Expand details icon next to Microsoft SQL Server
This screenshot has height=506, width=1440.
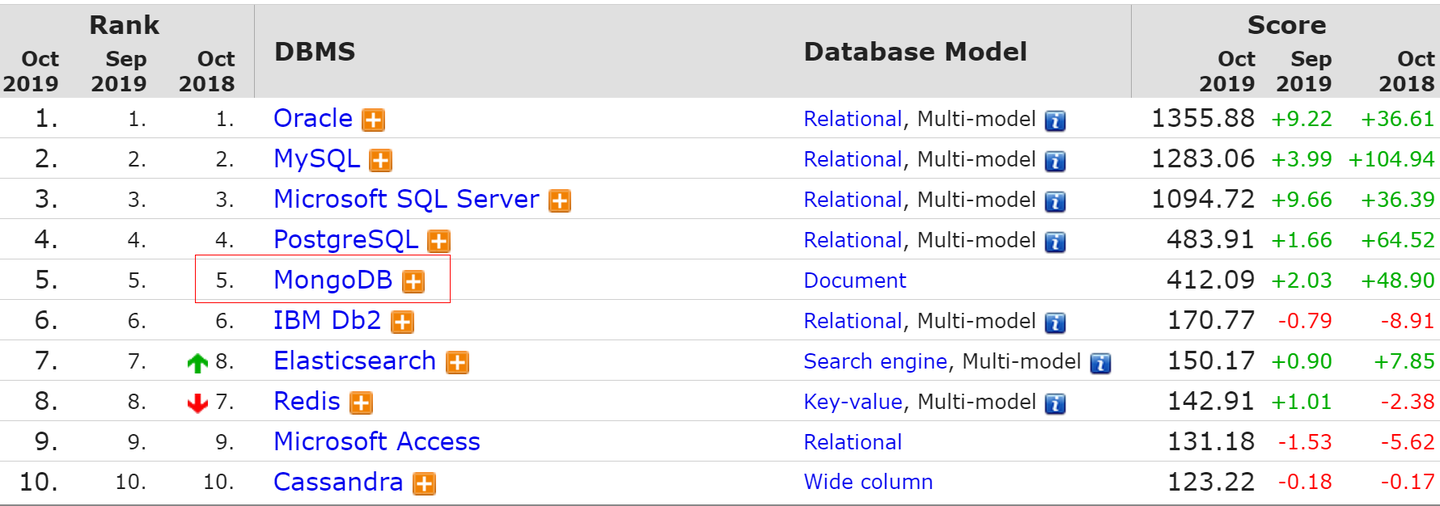pos(560,201)
